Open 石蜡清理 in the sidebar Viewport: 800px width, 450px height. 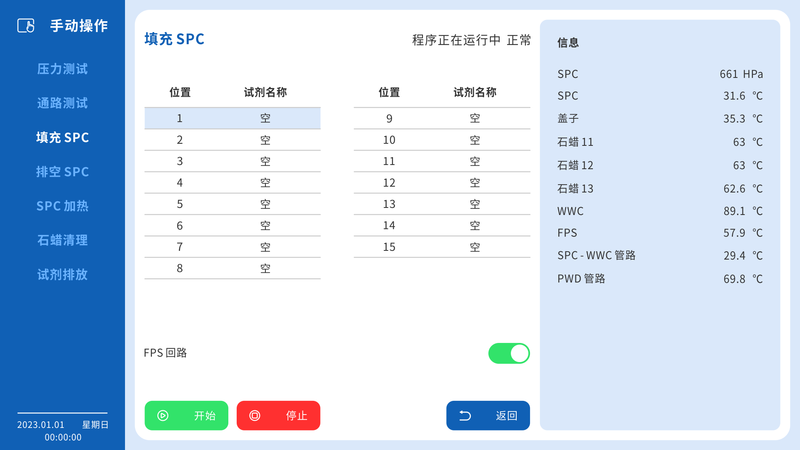[62, 240]
